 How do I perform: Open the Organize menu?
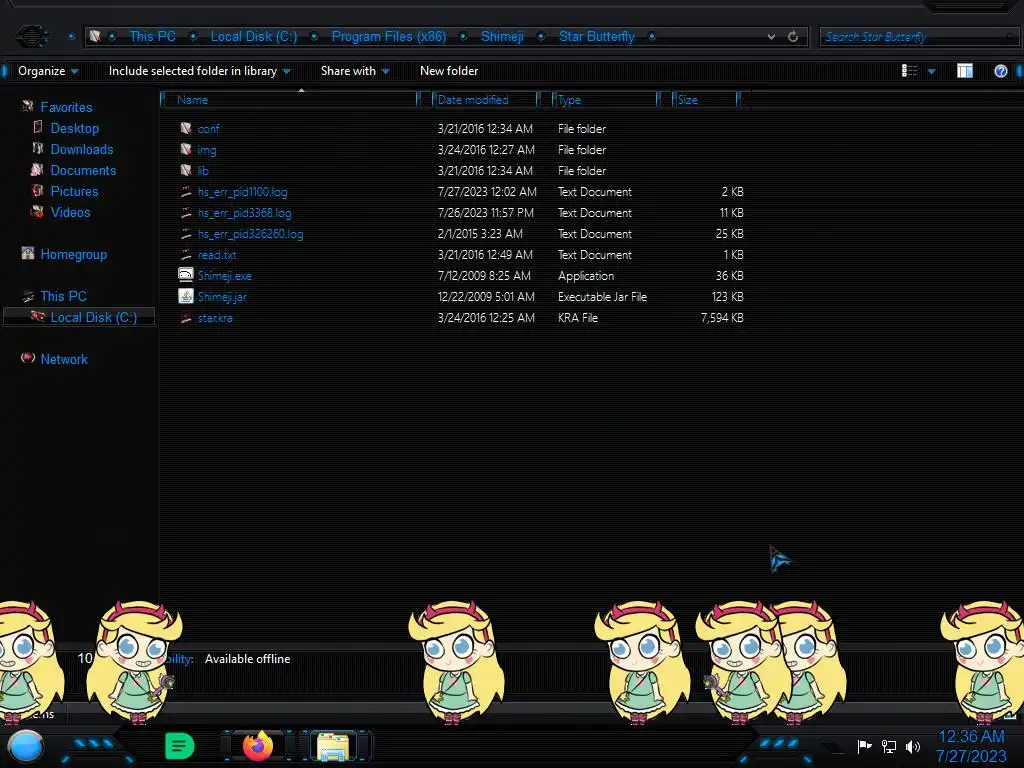tap(48, 71)
